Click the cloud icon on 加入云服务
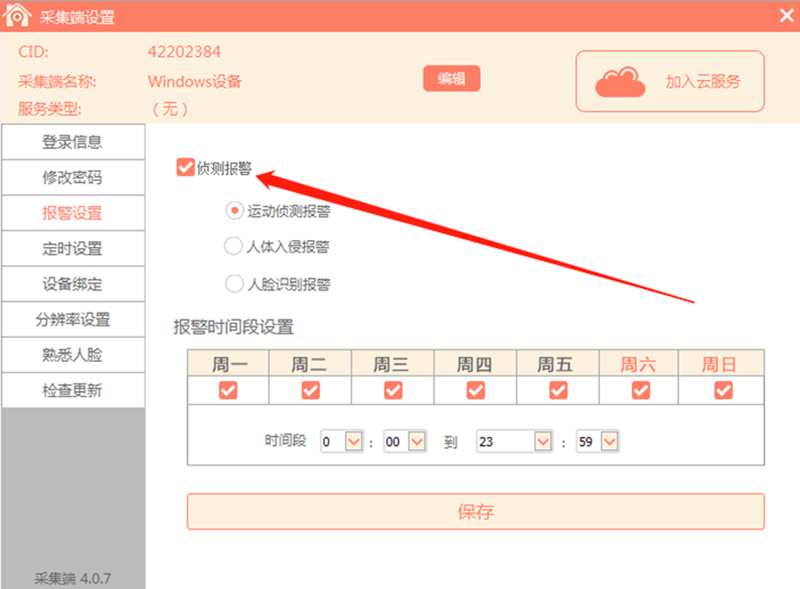This screenshot has width=800, height=589. pos(621,80)
